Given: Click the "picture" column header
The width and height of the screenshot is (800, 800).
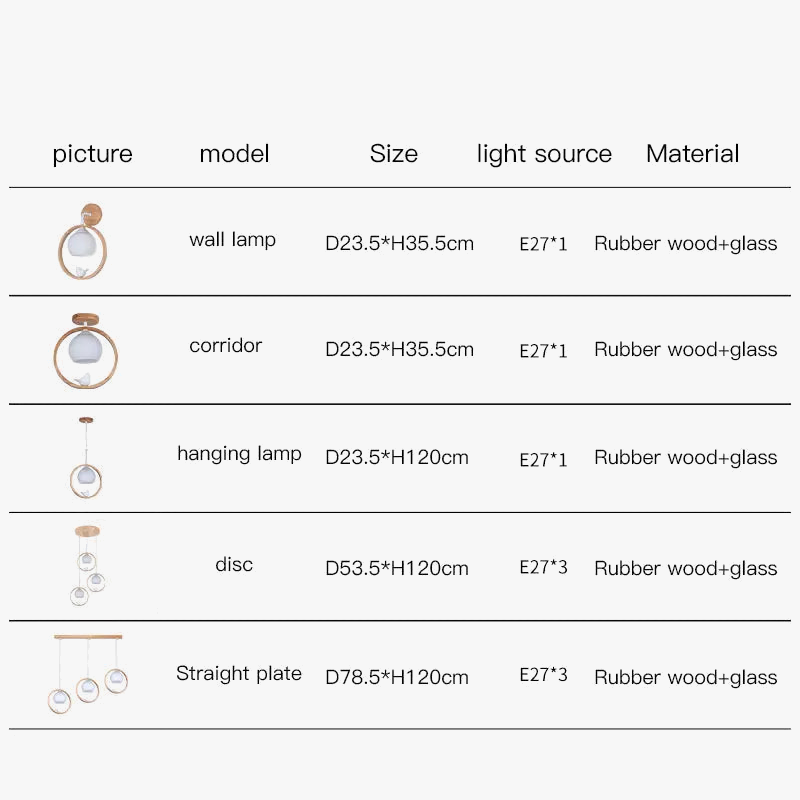Looking at the screenshot, I should click(92, 154).
